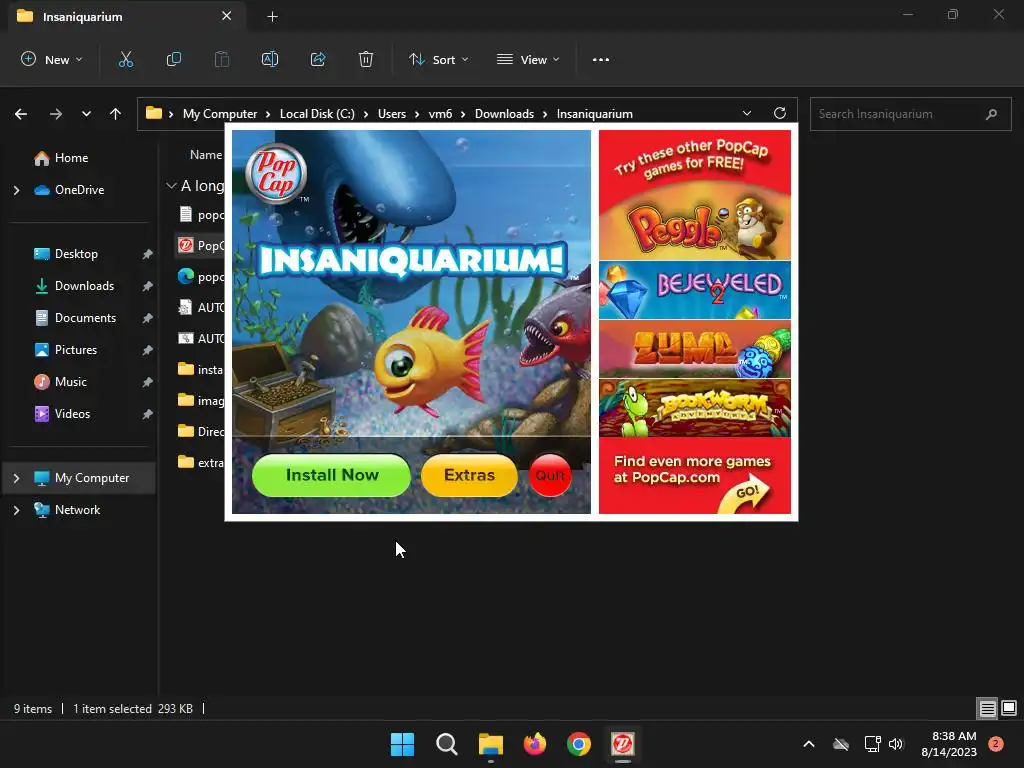Open taskbar Search
This screenshot has width=1024, height=768.
pos(447,744)
